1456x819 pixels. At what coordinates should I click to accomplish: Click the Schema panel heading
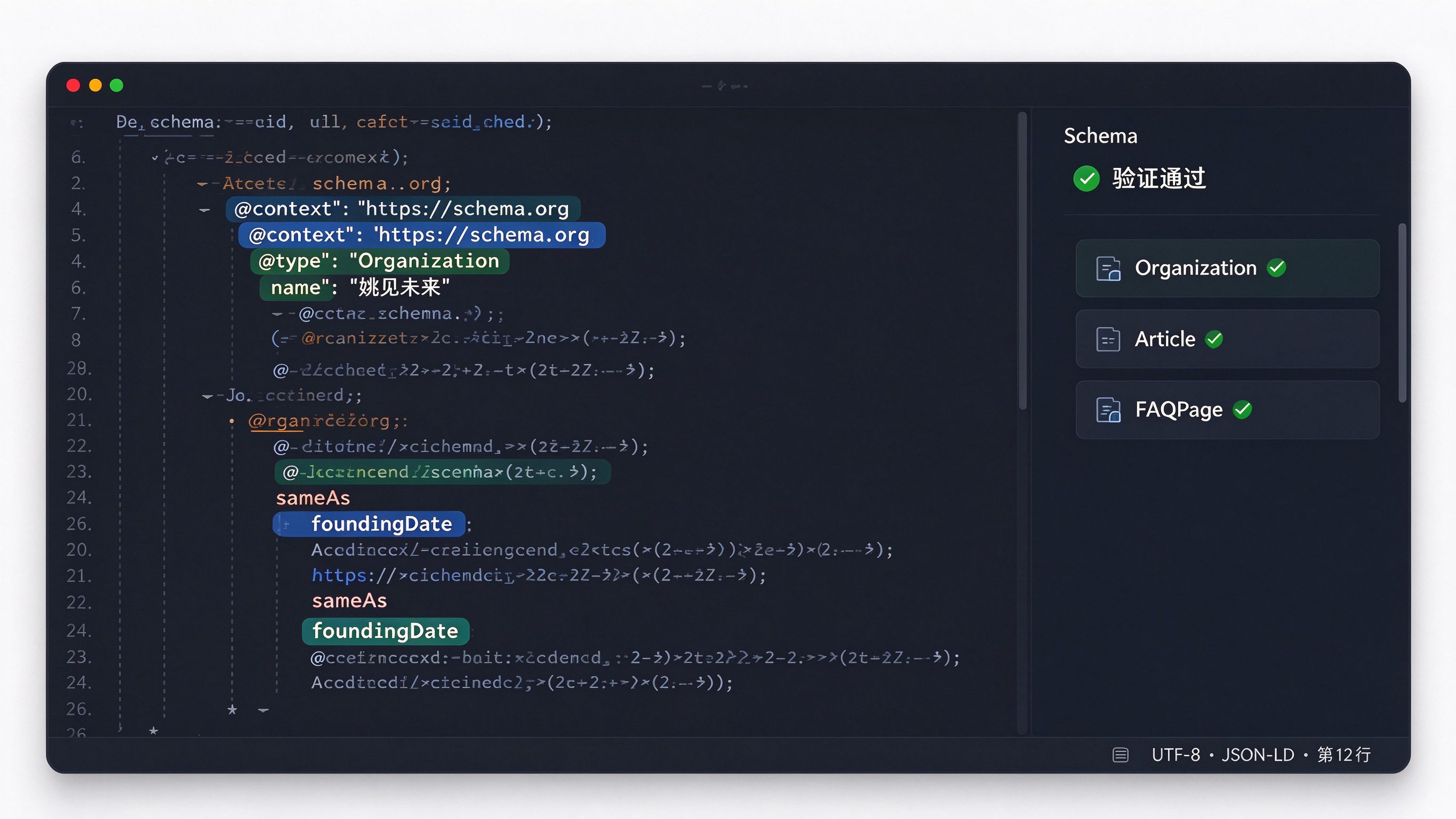coord(1100,136)
